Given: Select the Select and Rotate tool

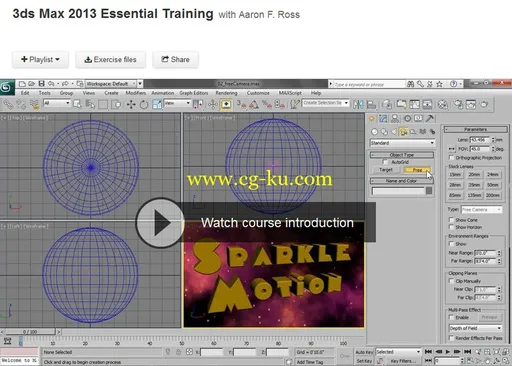Looking at the screenshot, I should click(144, 105).
